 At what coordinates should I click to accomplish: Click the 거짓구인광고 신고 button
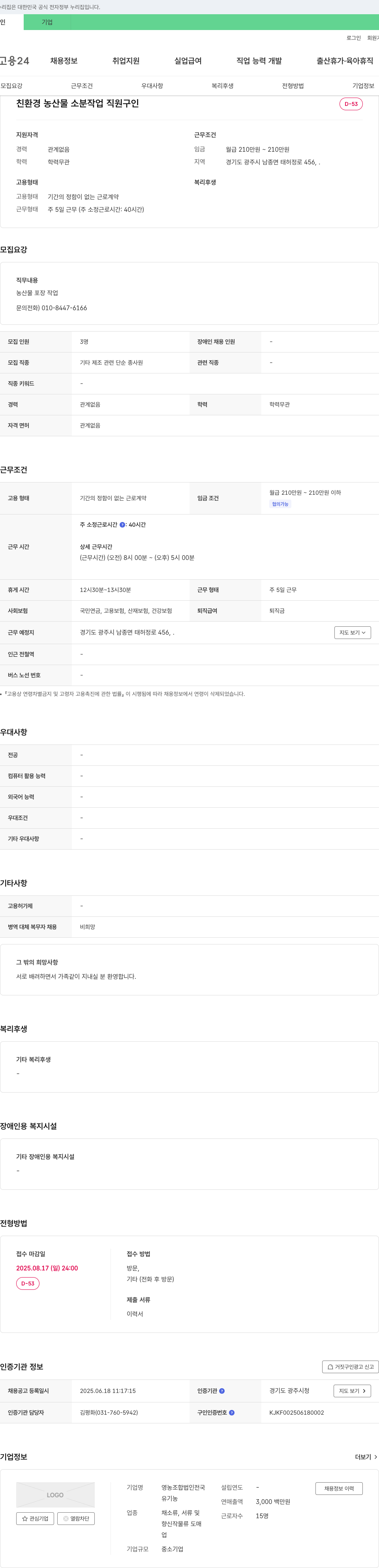tap(351, 1366)
